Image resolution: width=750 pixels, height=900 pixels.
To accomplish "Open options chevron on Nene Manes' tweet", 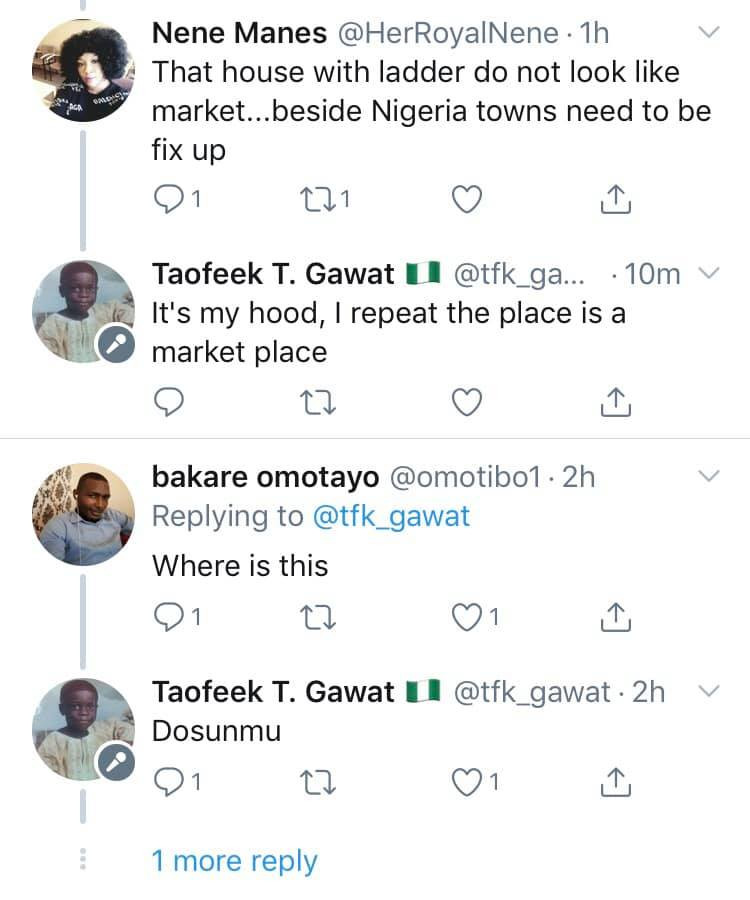I will coord(708,33).
